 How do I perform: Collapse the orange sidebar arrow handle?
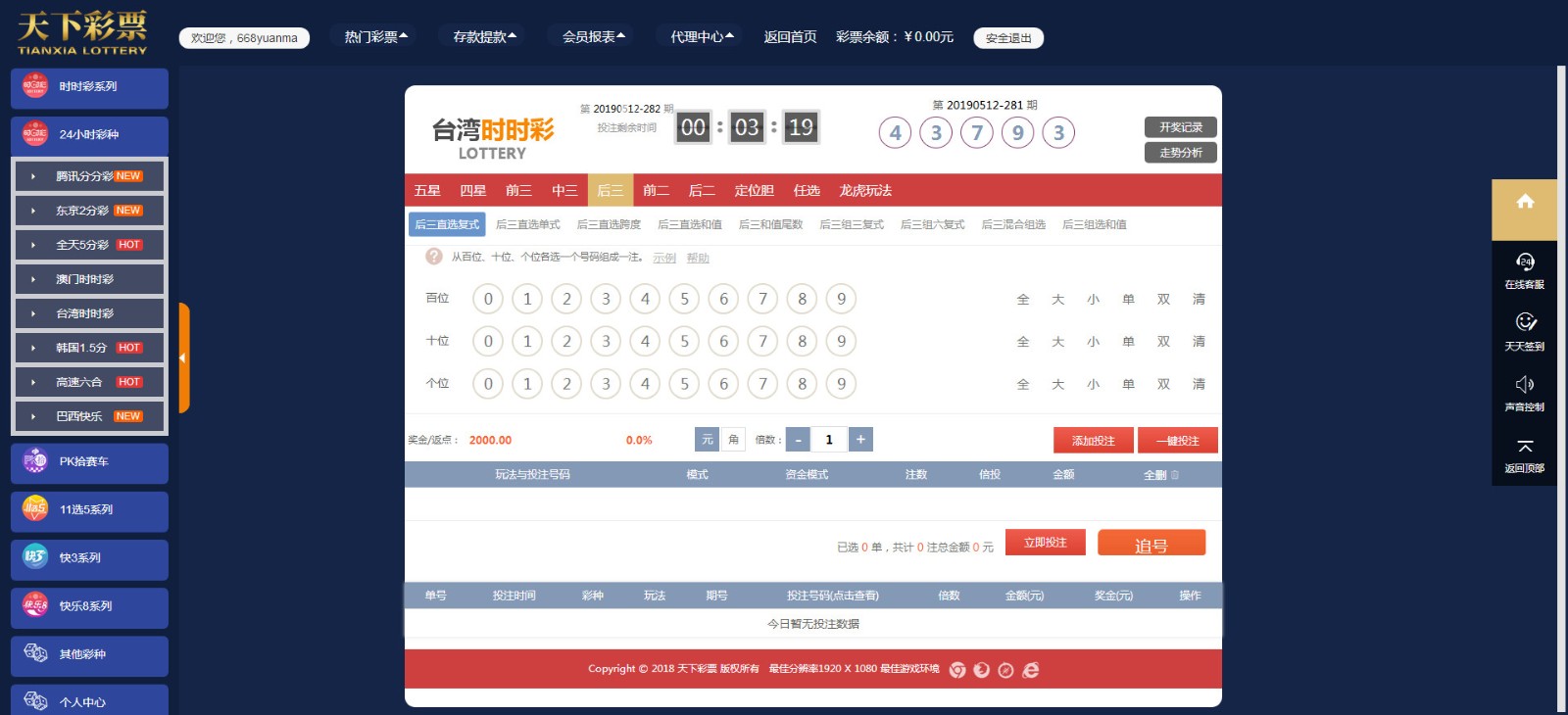pyautogui.click(x=183, y=357)
